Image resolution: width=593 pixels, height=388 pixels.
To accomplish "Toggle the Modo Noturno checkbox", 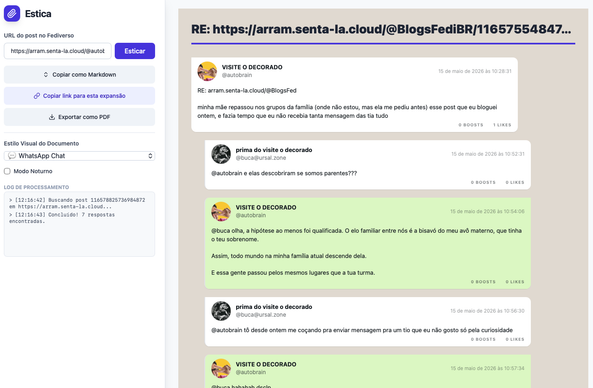I will pyautogui.click(x=7, y=171).
